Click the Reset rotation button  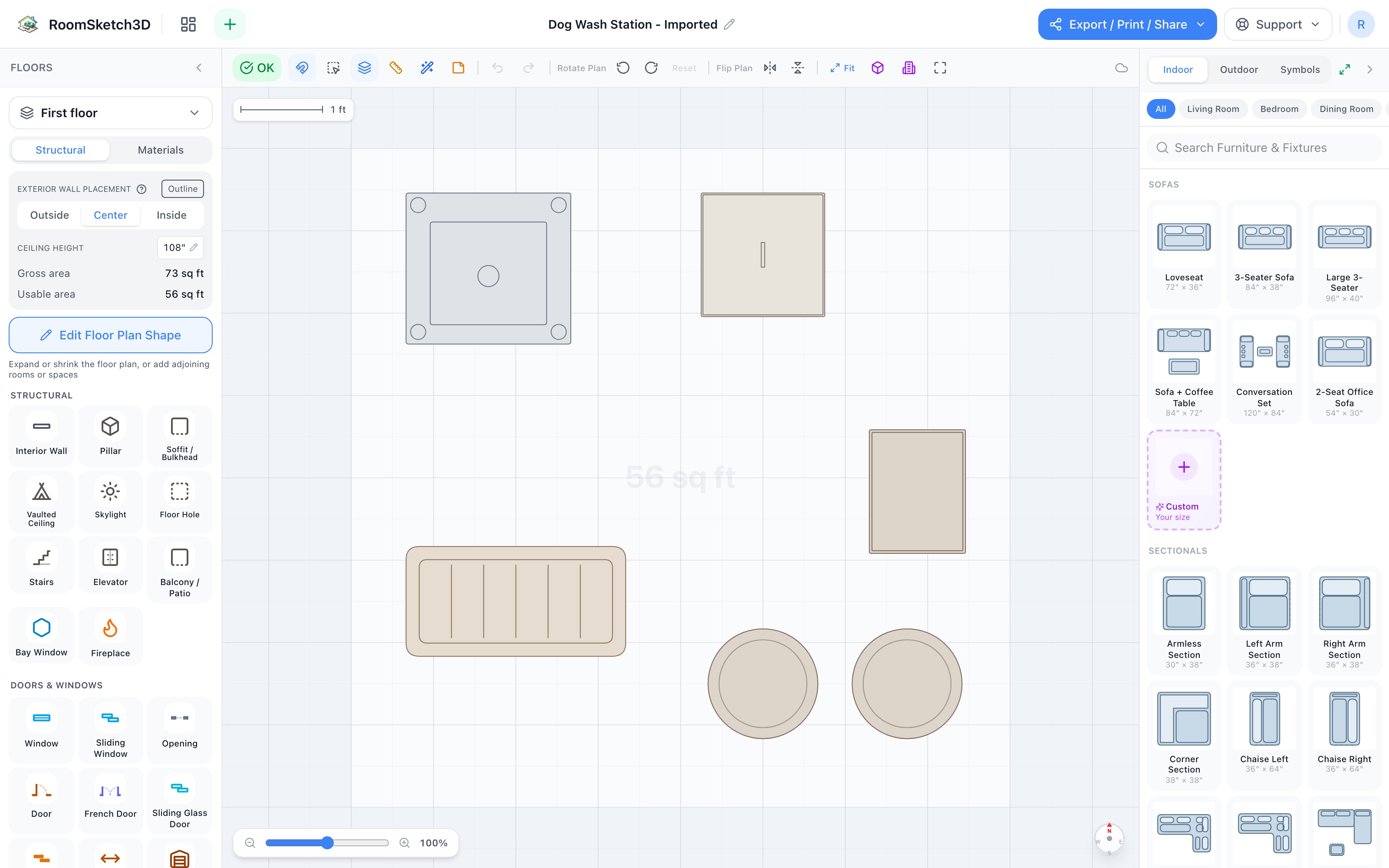(684, 68)
